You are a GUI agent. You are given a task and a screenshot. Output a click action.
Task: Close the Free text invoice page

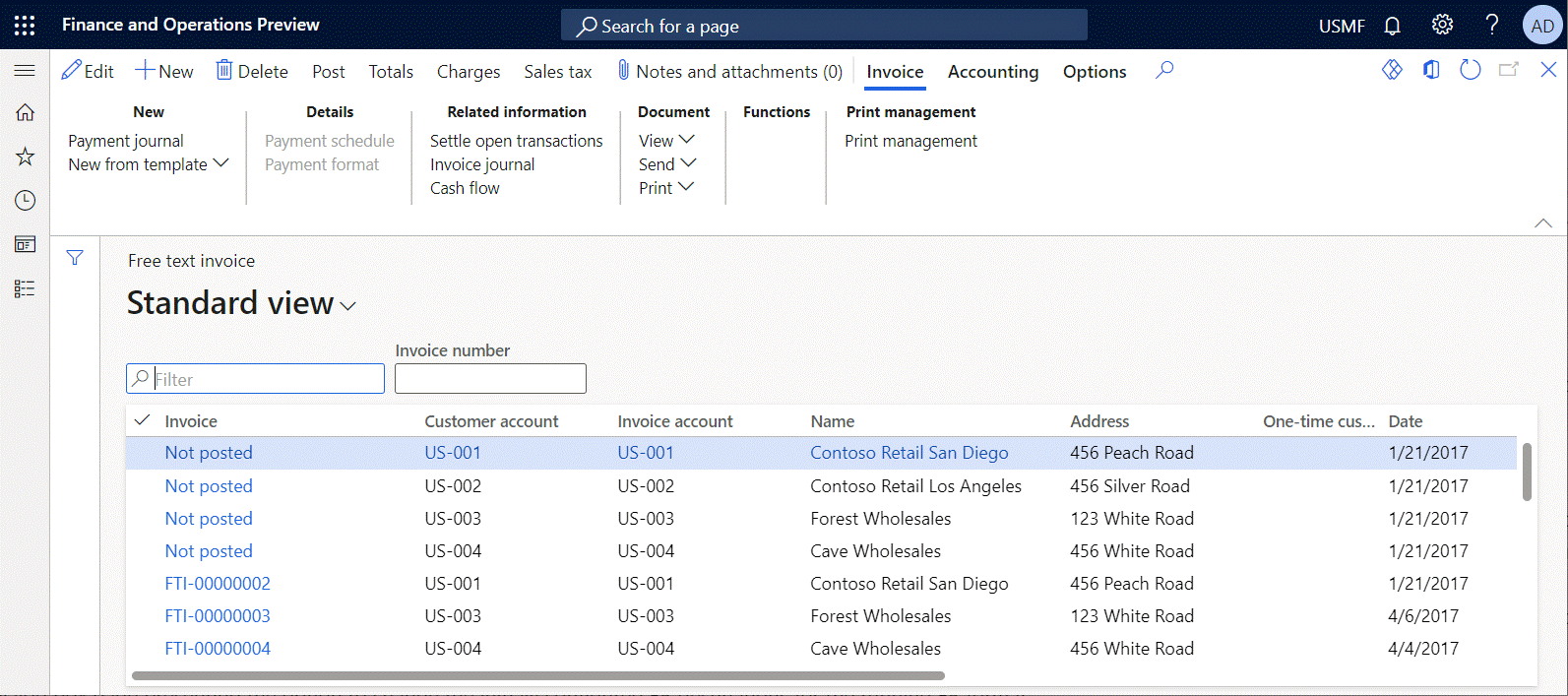click(x=1548, y=69)
